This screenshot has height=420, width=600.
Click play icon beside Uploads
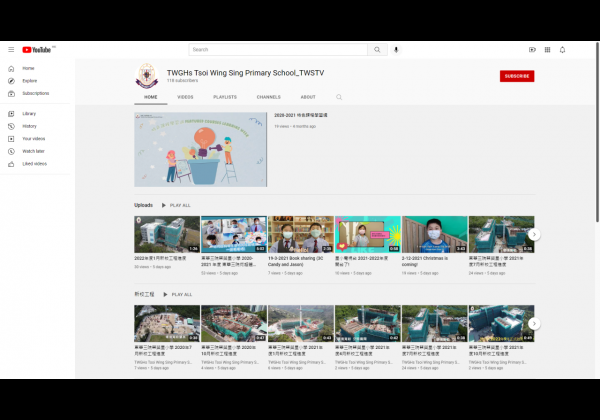[163, 205]
